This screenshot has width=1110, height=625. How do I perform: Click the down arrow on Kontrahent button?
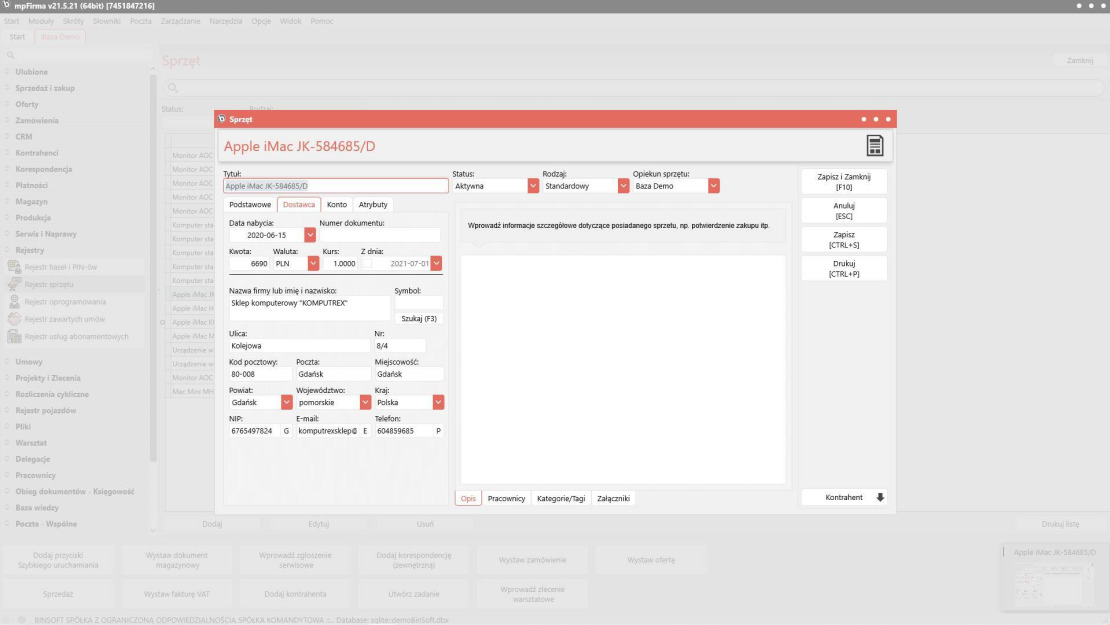pos(879,497)
